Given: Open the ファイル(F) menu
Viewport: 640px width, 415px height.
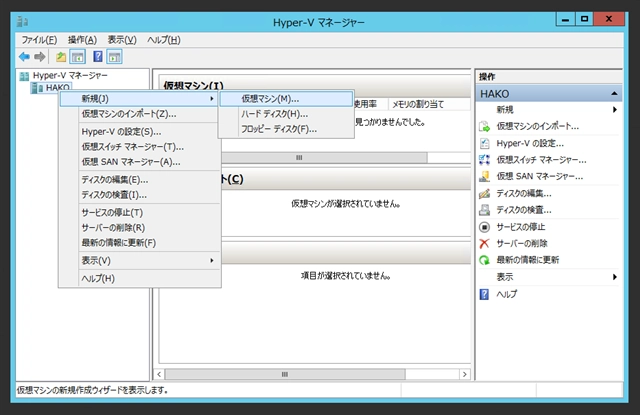Looking at the screenshot, I should click(x=39, y=40).
